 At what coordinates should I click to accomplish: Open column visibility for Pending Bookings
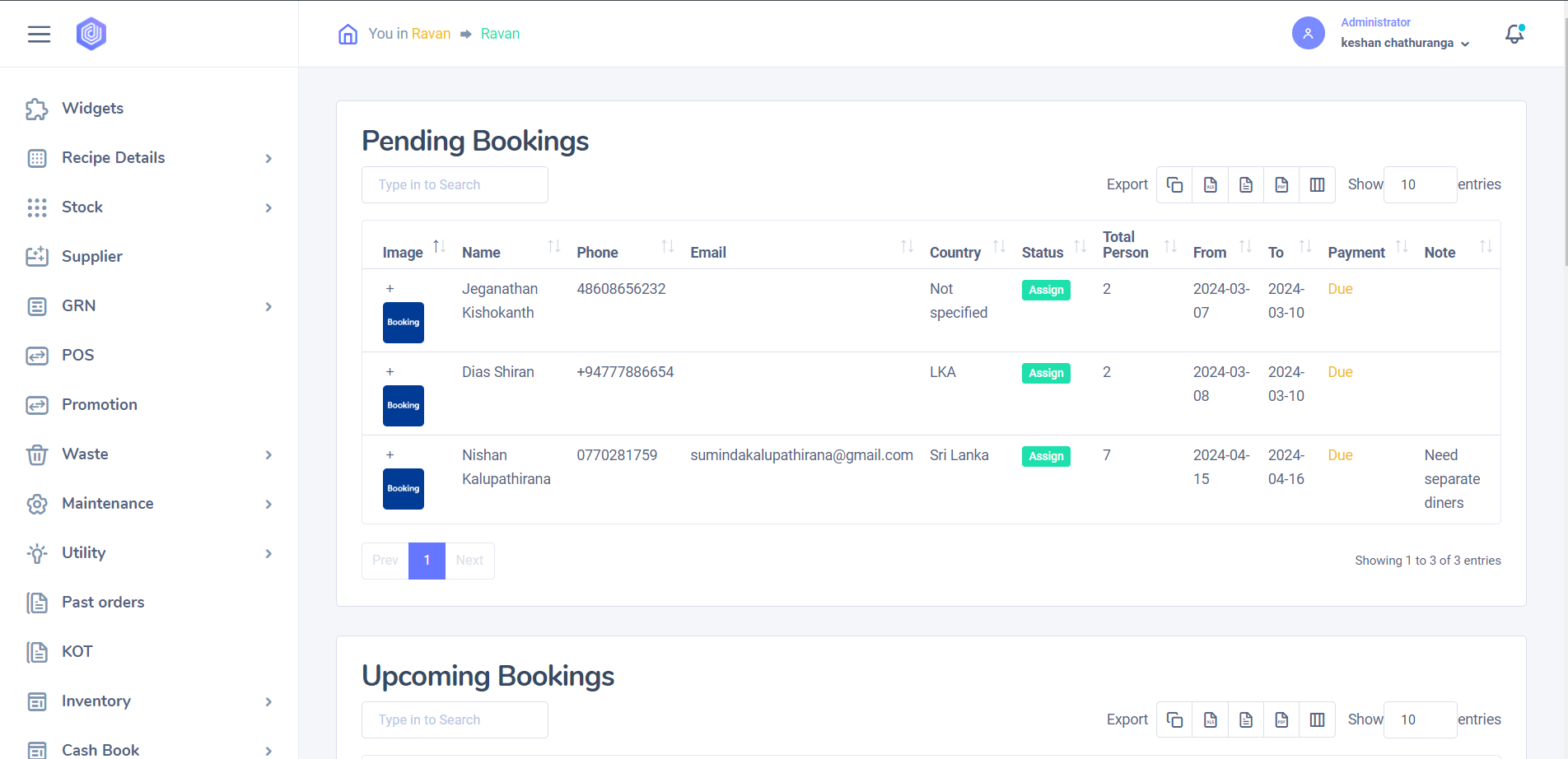pos(1317,185)
